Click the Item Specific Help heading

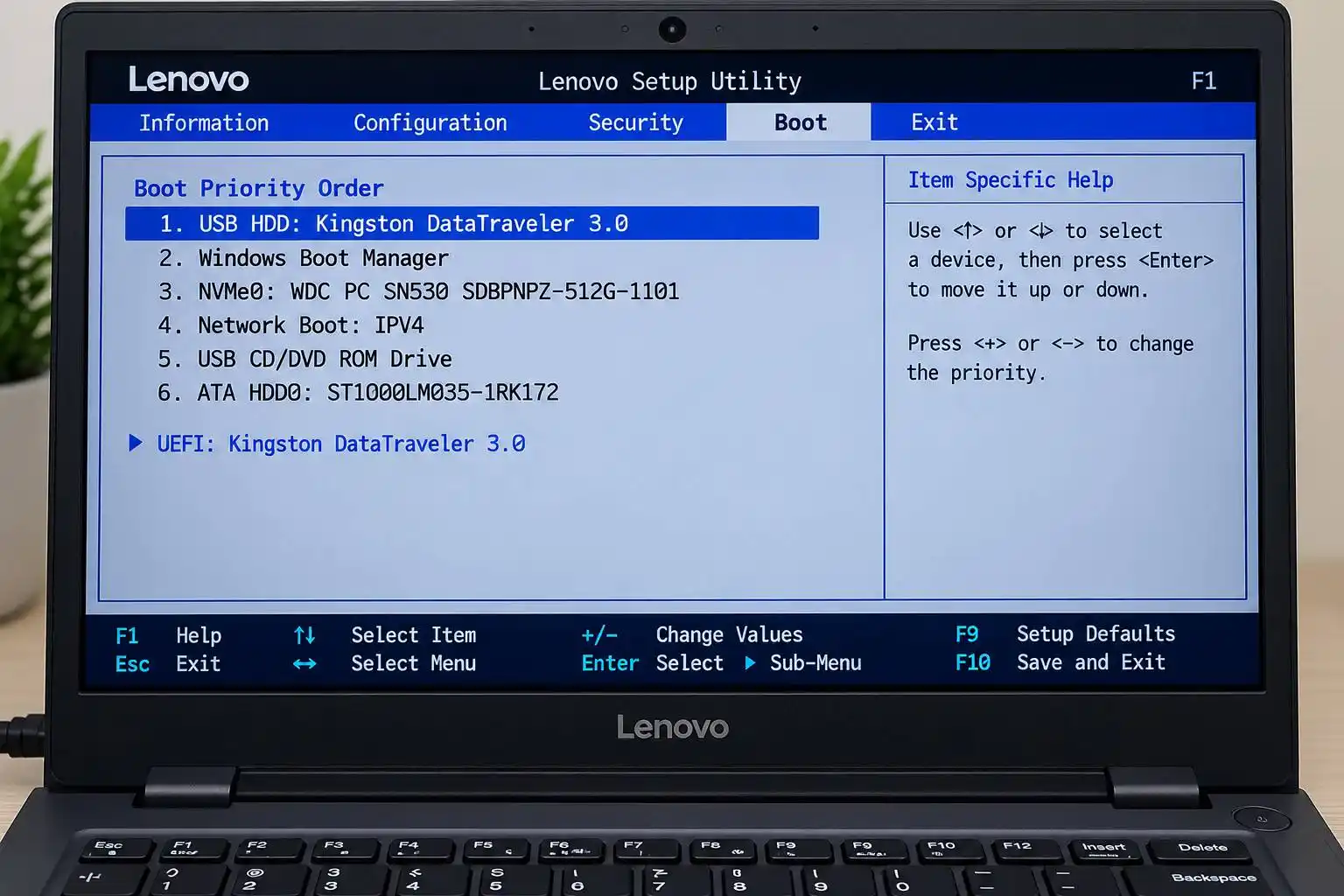1011,180
